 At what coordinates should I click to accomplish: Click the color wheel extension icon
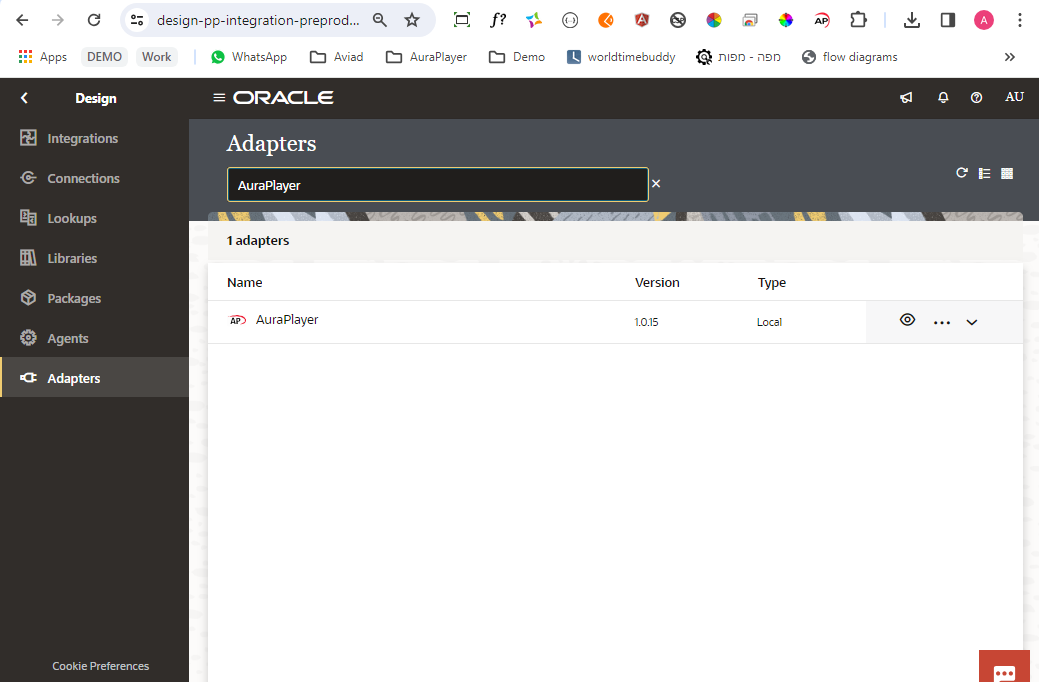pos(714,20)
